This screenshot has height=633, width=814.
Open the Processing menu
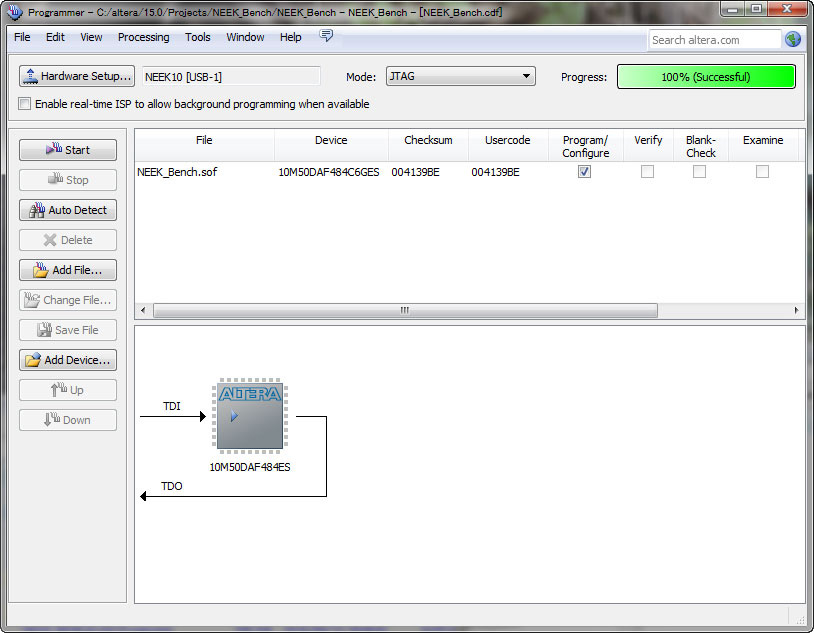143,37
